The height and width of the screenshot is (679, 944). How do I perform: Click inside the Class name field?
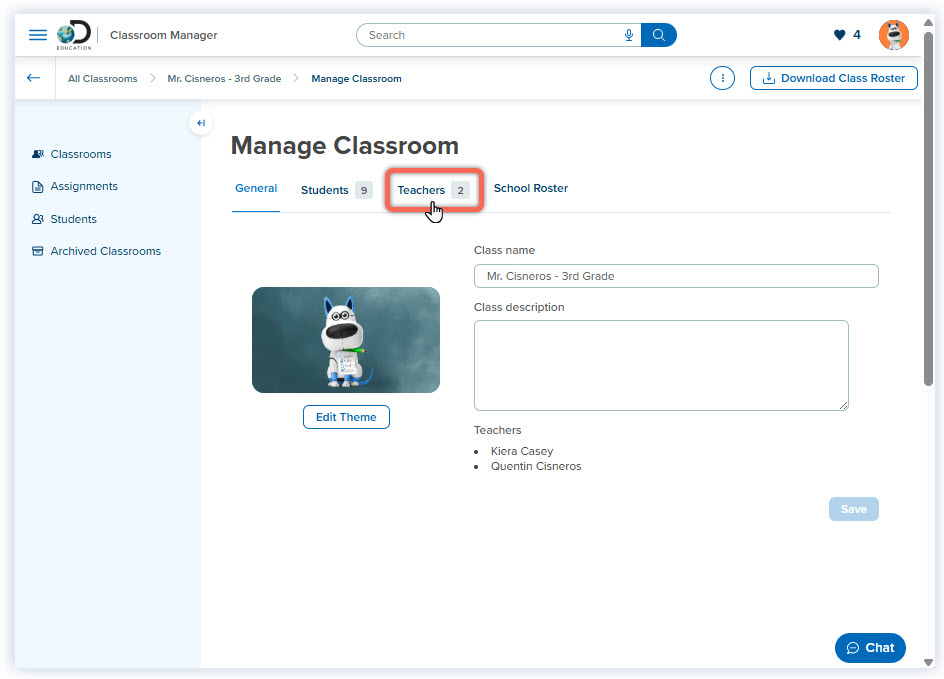676,276
